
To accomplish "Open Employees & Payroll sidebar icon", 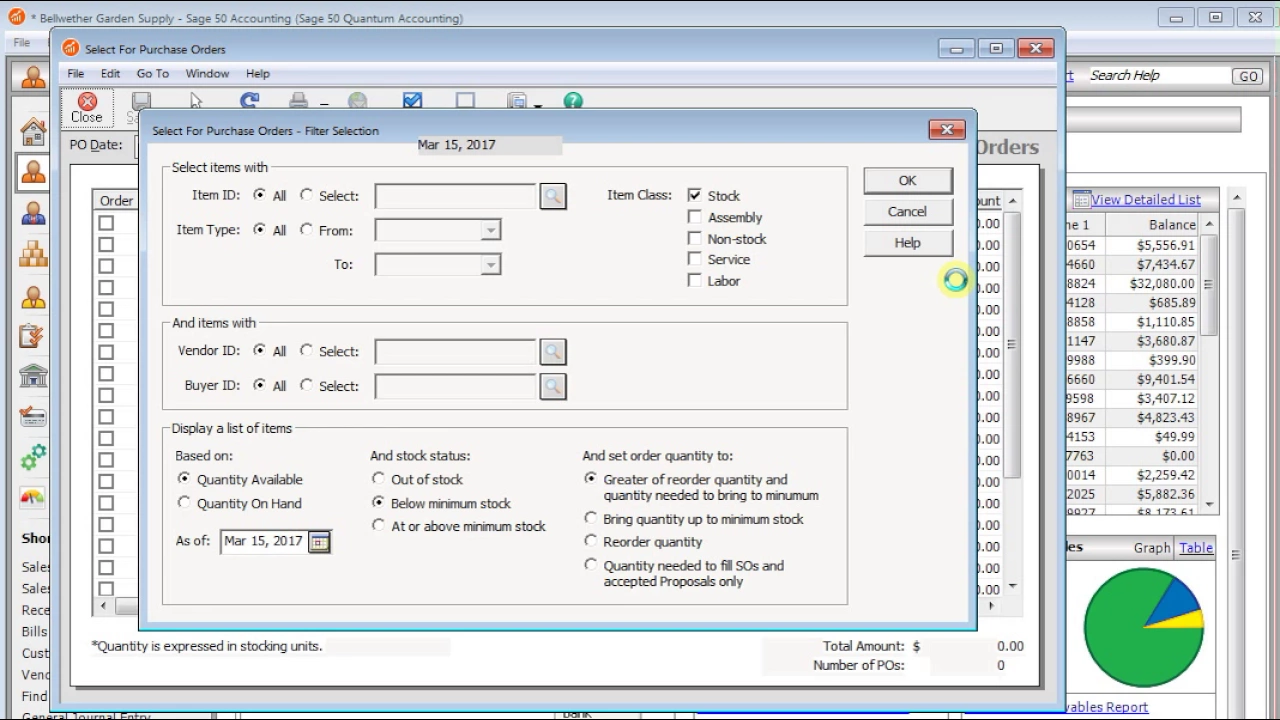I will click(33, 297).
